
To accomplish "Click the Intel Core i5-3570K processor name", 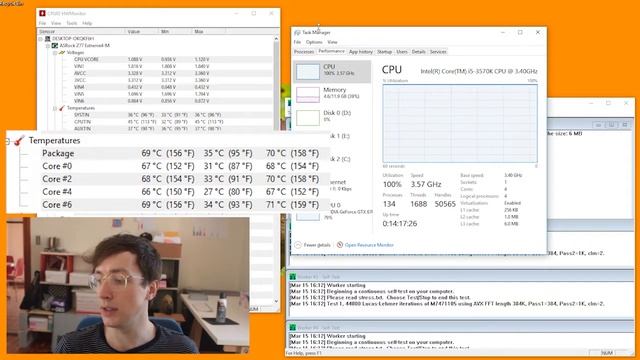I will pyautogui.click(x=479, y=71).
